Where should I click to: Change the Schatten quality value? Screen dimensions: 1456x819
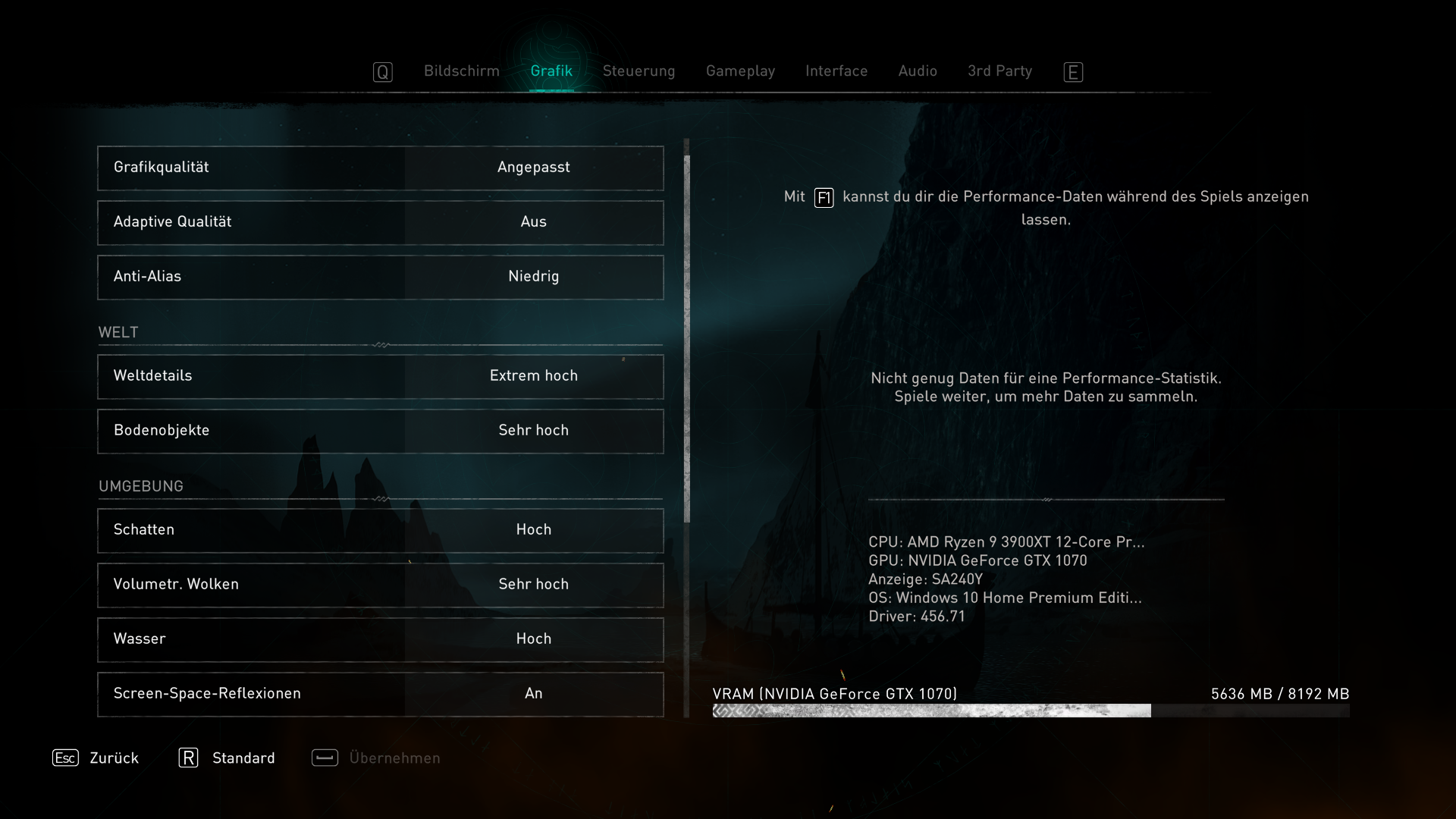(x=533, y=530)
